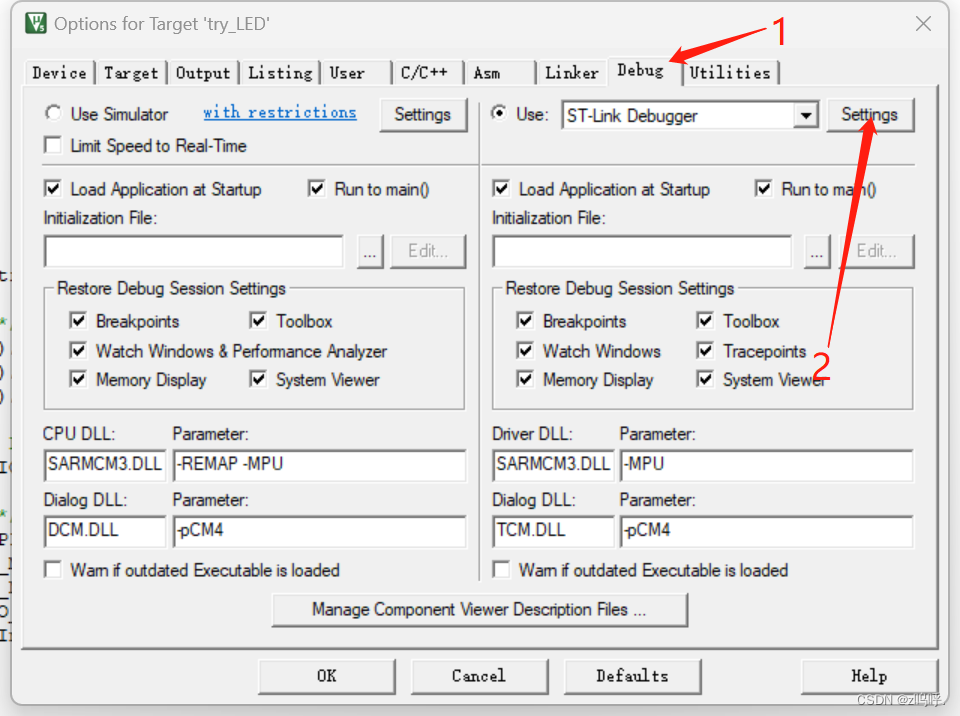Open the Utilities tab
The height and width of the screenshot is (716, 960).
click(x=730, y=73)
